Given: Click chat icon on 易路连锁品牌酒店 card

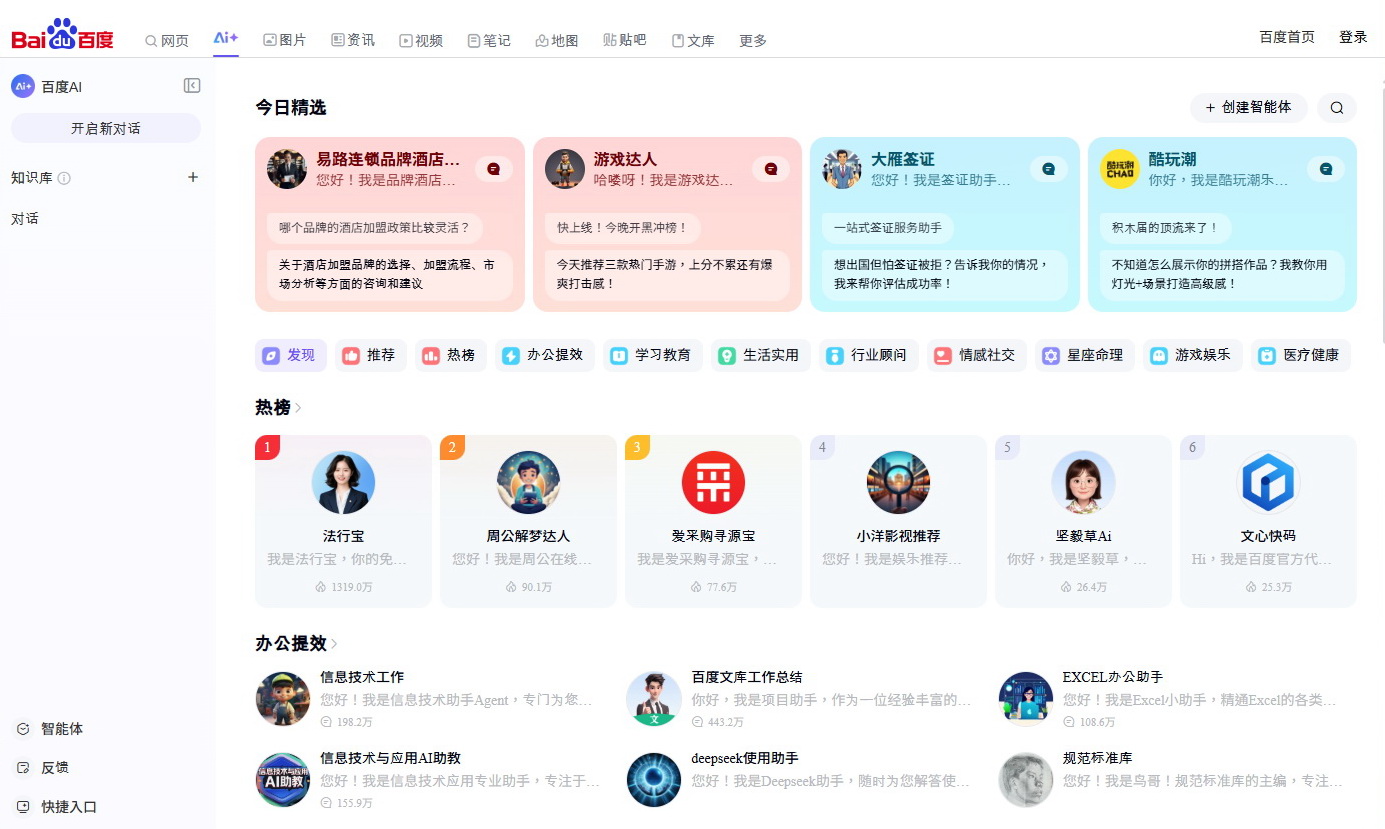Looking at the screenshot, I should [x=494, y=169].
